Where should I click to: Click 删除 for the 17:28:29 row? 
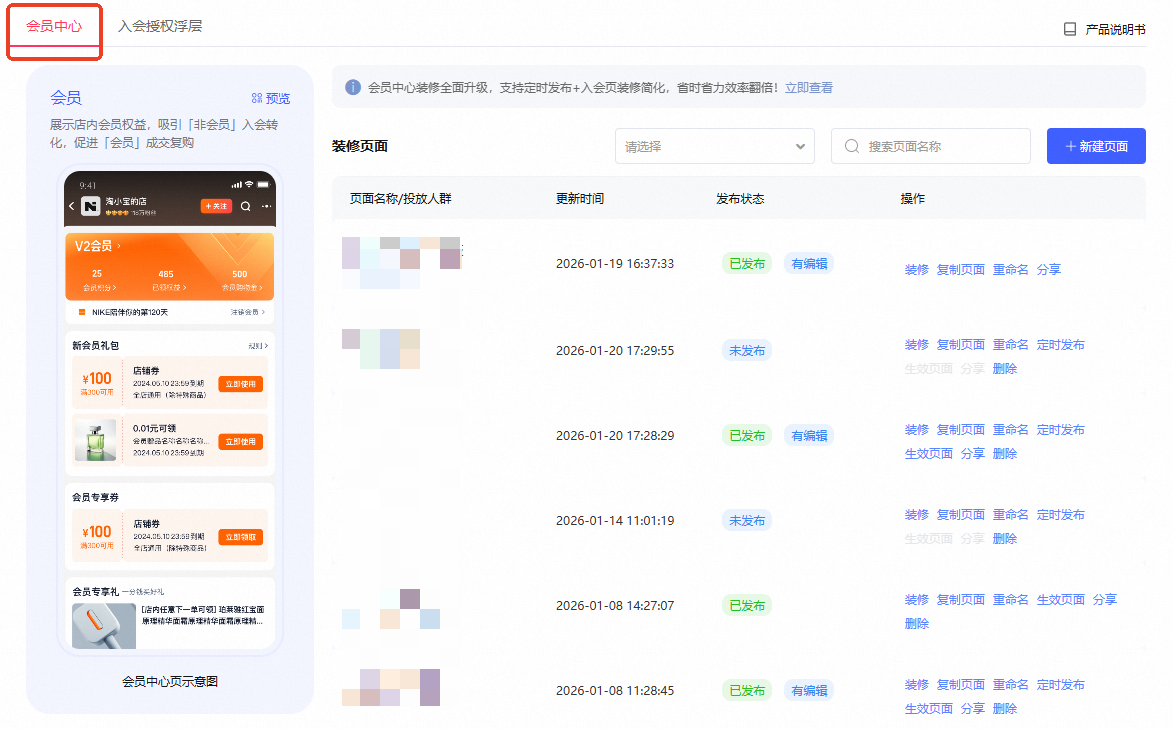click(x=1005, y=454)
